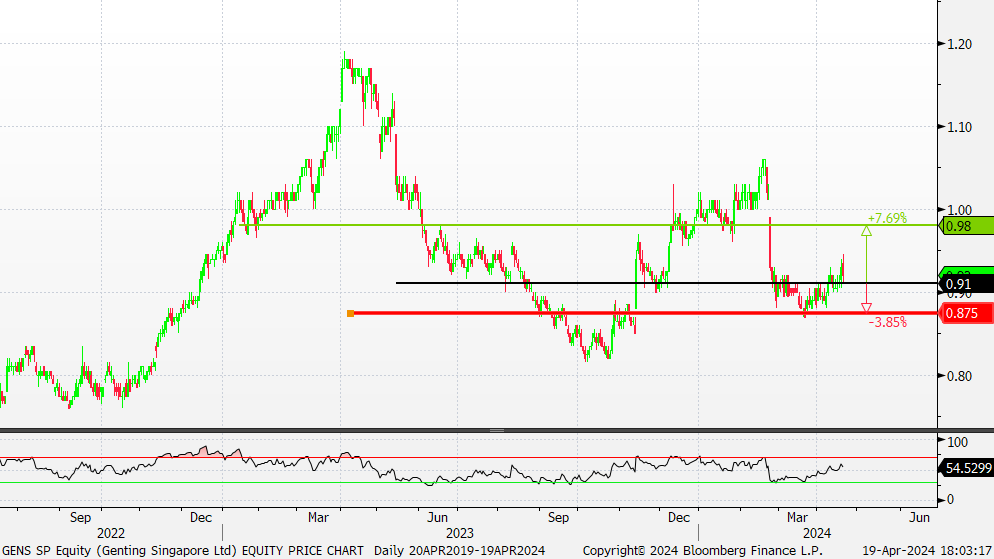Grab the pane divider grip above RSI

coord(496,430)
